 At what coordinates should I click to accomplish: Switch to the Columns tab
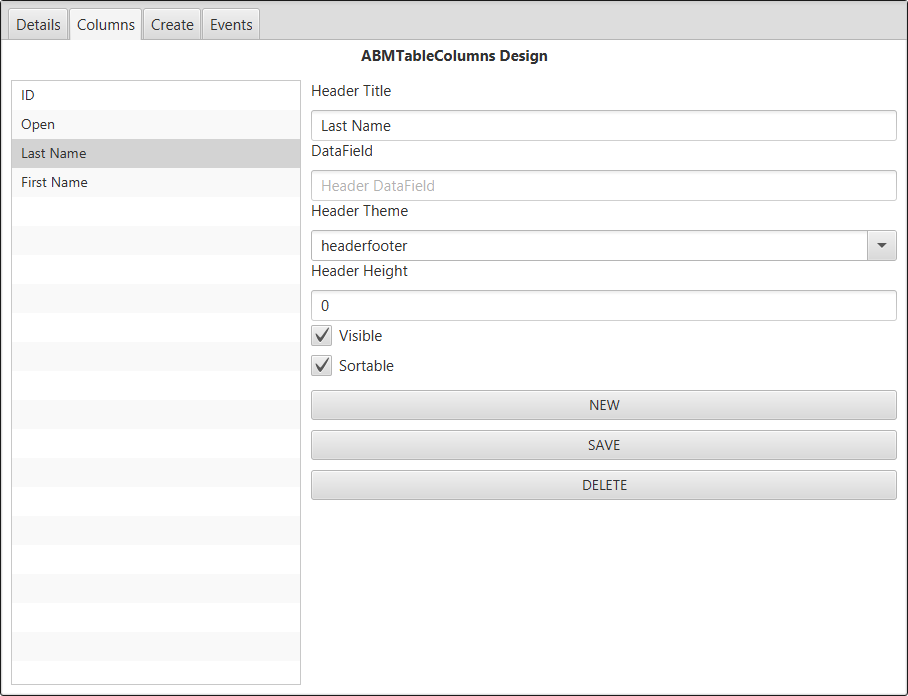coord(106,25)
